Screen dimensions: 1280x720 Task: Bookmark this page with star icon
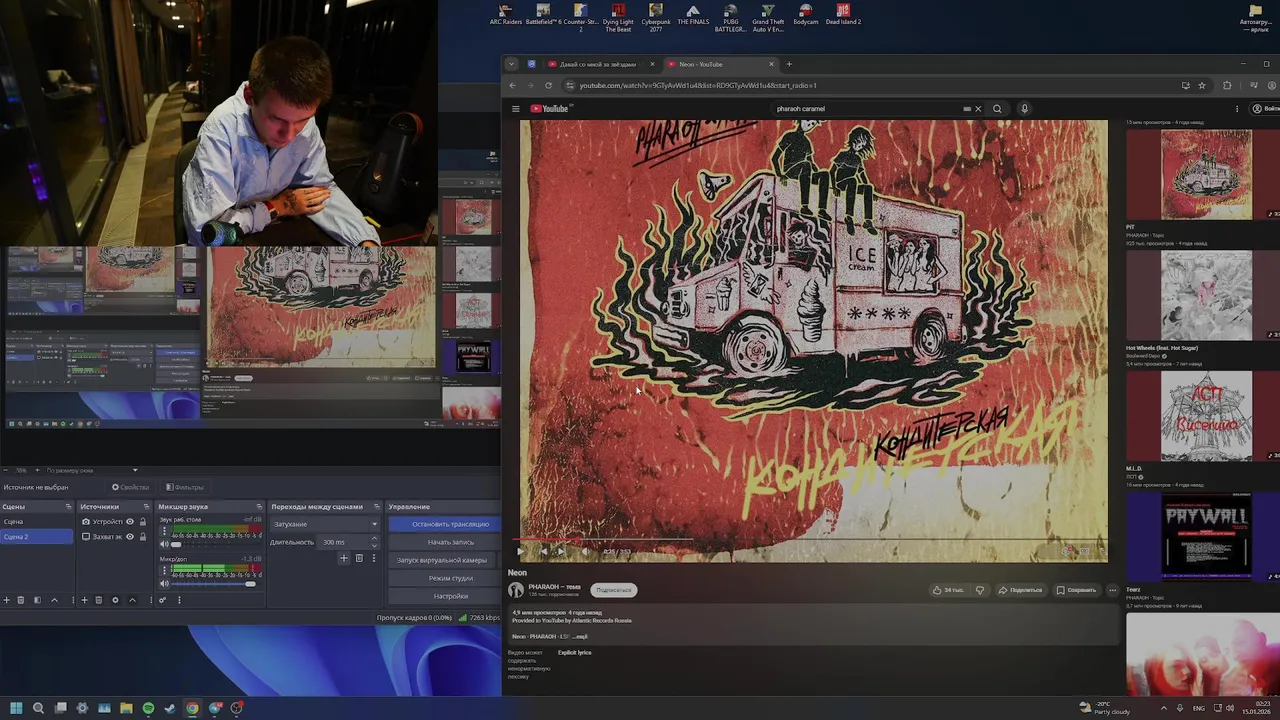click(x=1202, y=85)
